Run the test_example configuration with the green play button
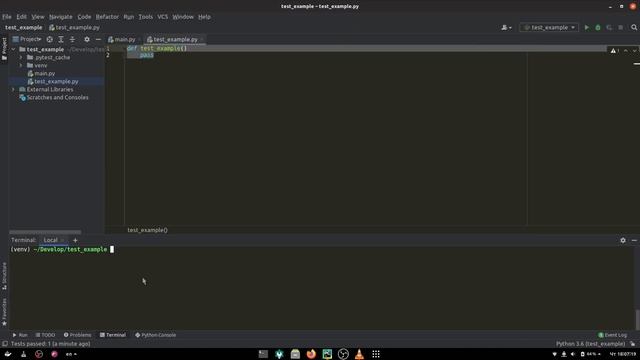This screenshot has width=640, height=360. click(587, 27)
